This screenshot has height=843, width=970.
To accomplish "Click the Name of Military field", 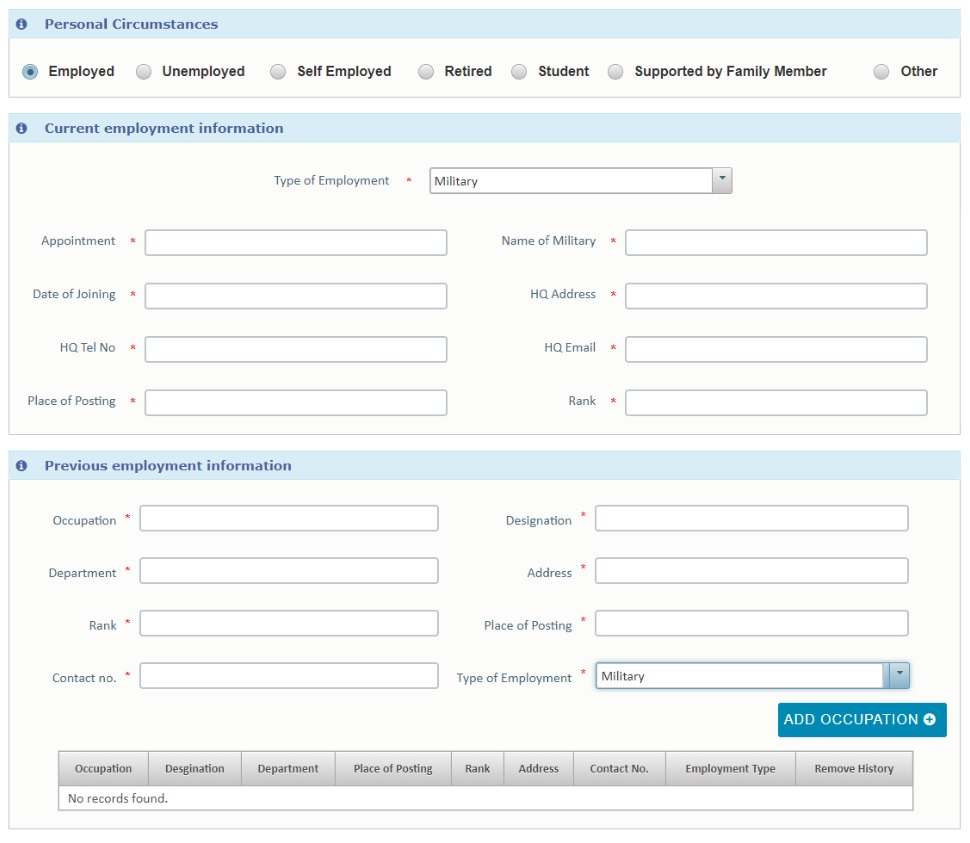I will [776, 242].
